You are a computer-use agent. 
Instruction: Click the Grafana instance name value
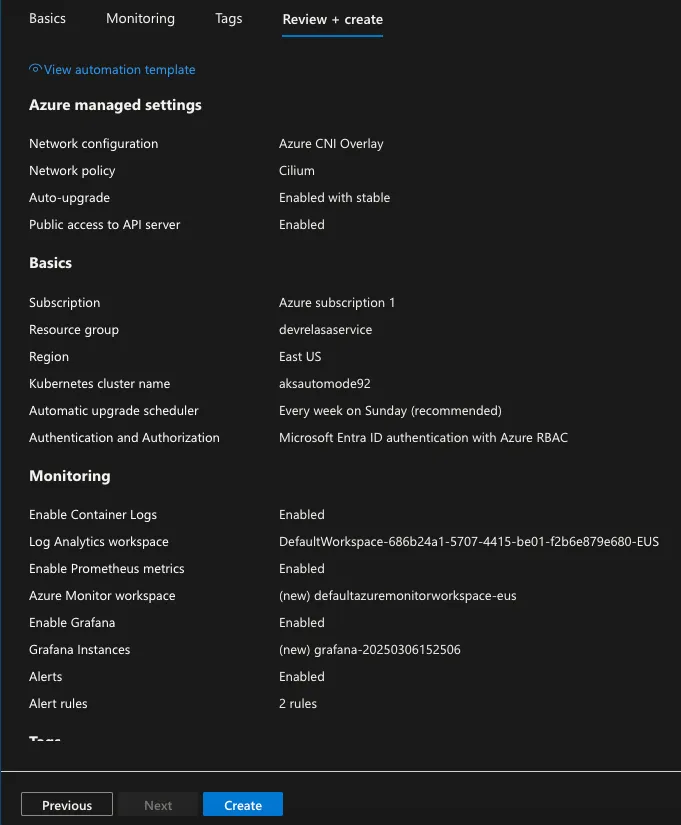click(x=369, y=650)
